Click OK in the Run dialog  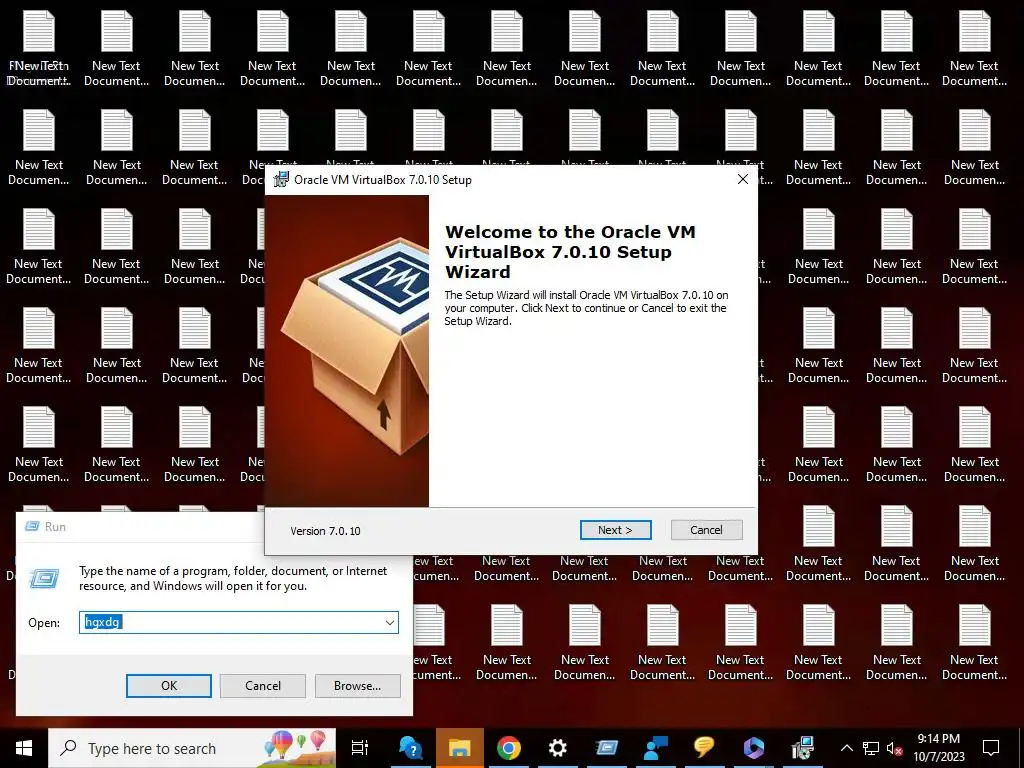[168, 686]
